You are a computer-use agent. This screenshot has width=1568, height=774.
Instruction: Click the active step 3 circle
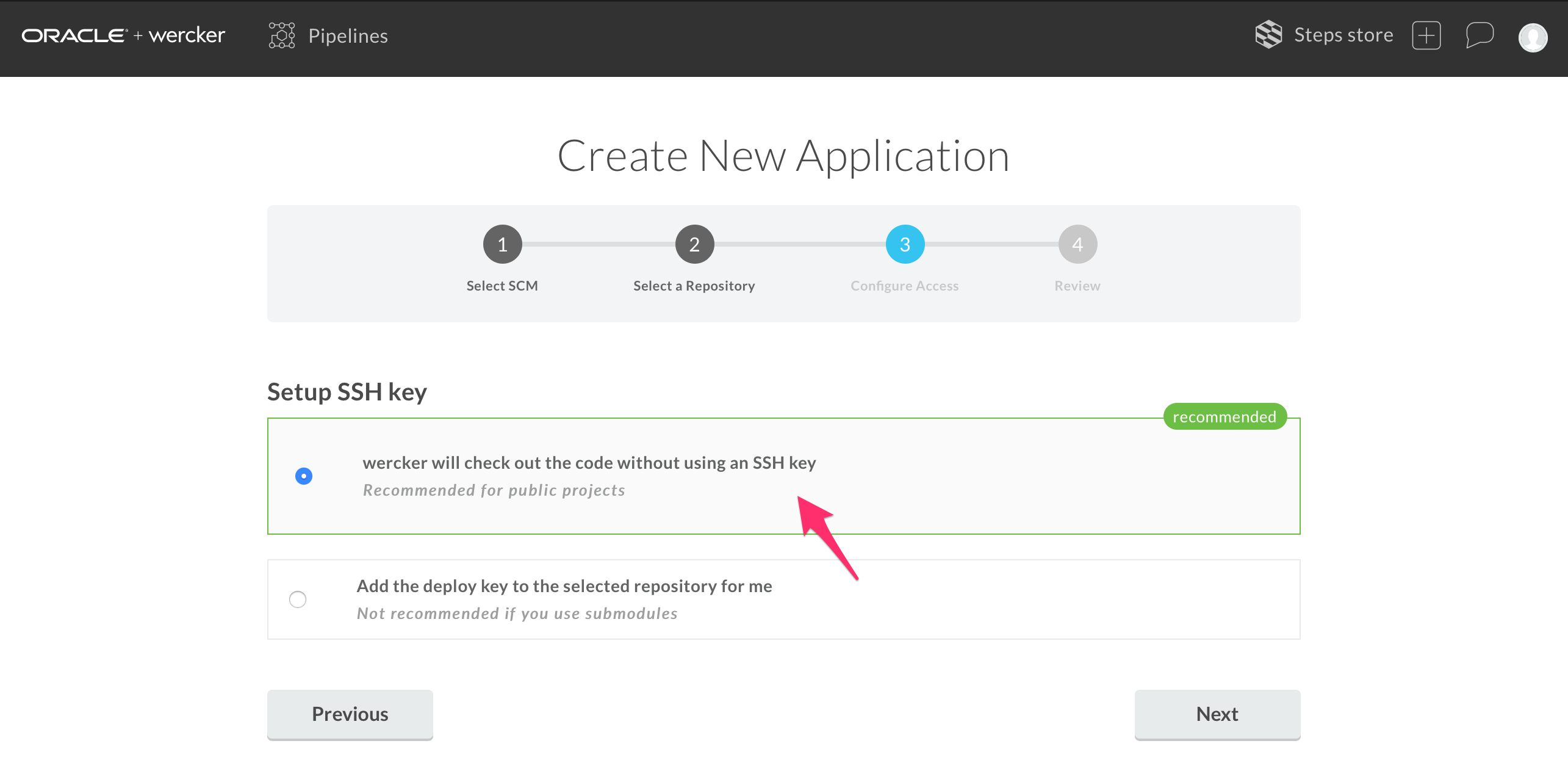tap(905, 244)
